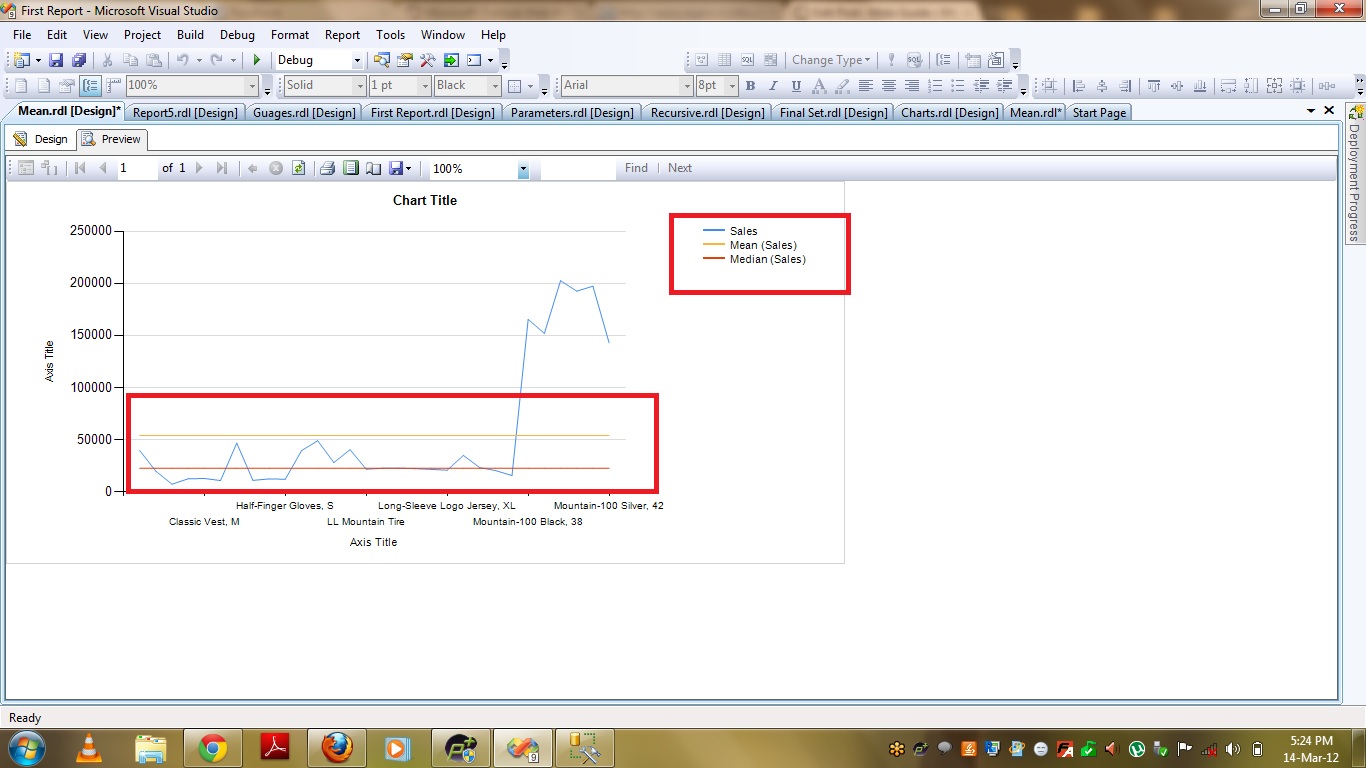
Task: Click the current page number field
Action: click(x=137, y=168)
